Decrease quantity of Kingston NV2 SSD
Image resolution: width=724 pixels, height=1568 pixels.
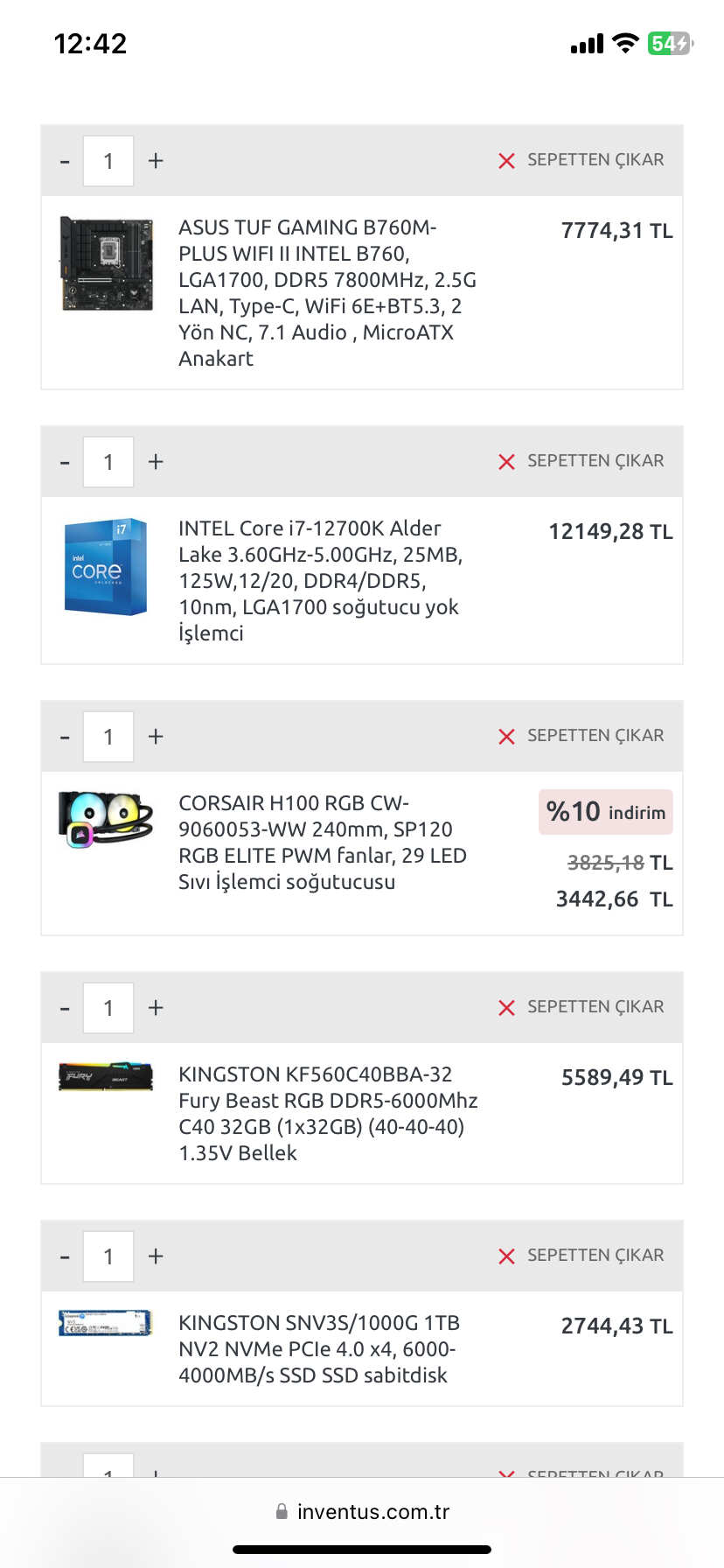pos(65,1257)
